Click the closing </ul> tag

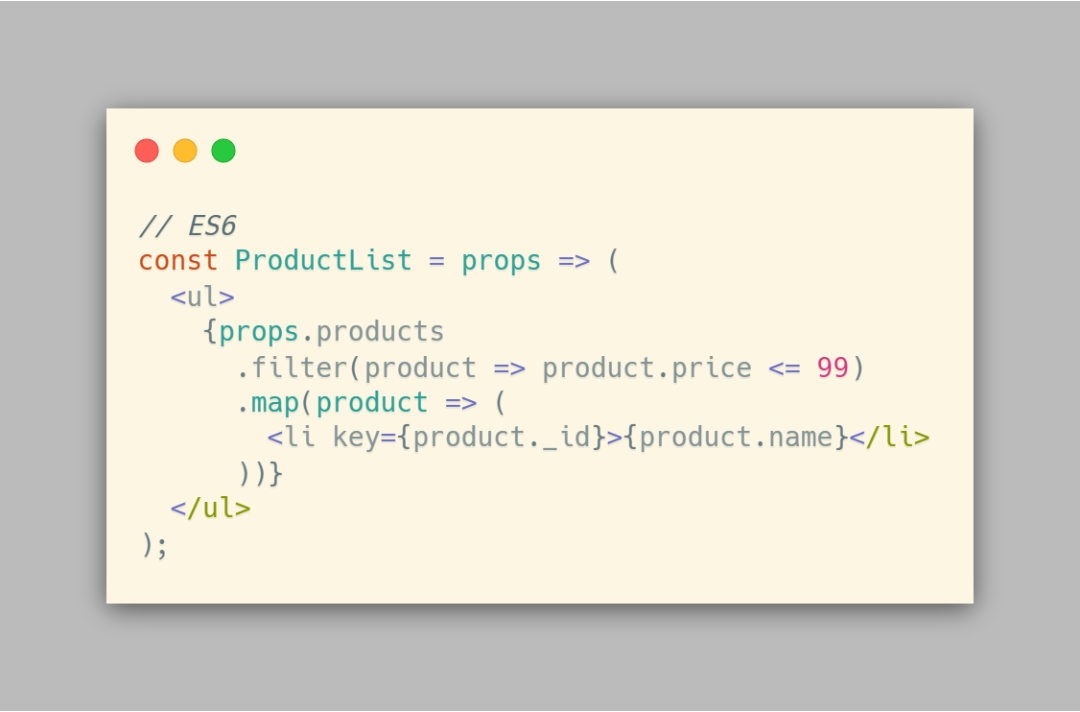[x=211, y=508]
